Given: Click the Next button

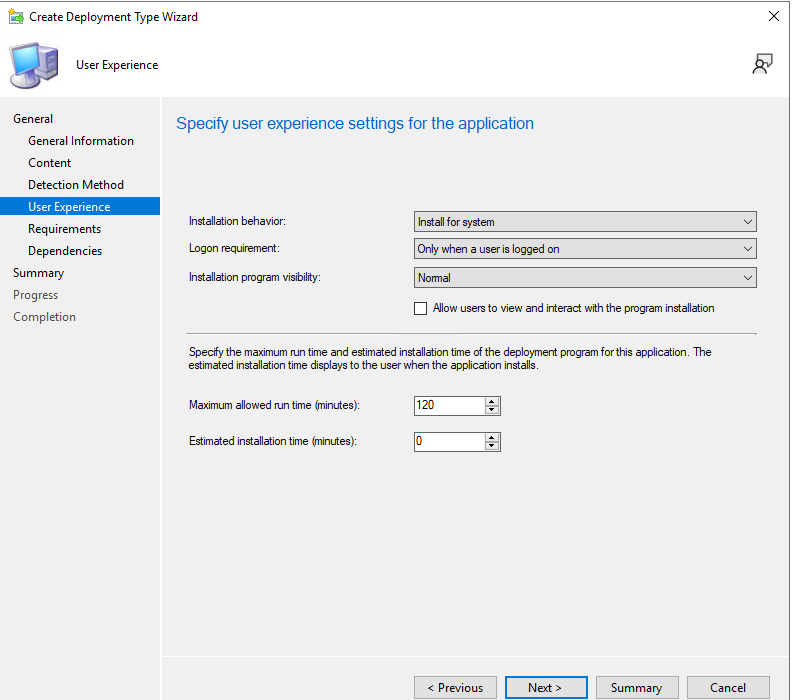Looking at the screenshot, I should point(545,687).
